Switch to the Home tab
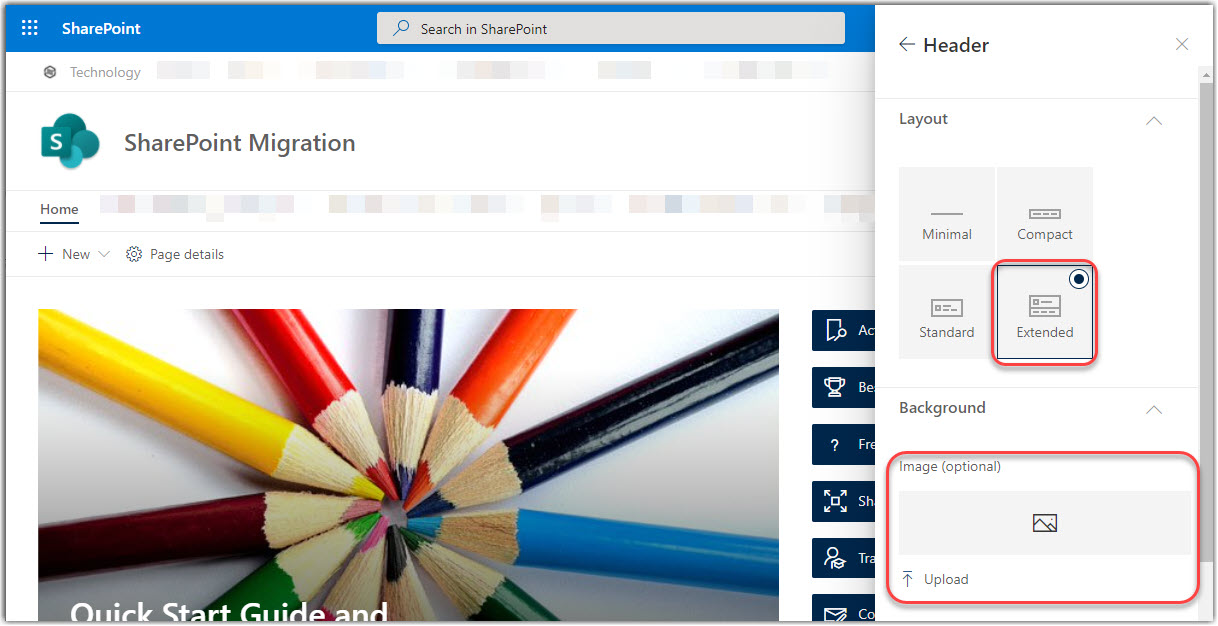The width and height of the screenshot is (1218, 626). pyautogui.click(x=58, y=210)
